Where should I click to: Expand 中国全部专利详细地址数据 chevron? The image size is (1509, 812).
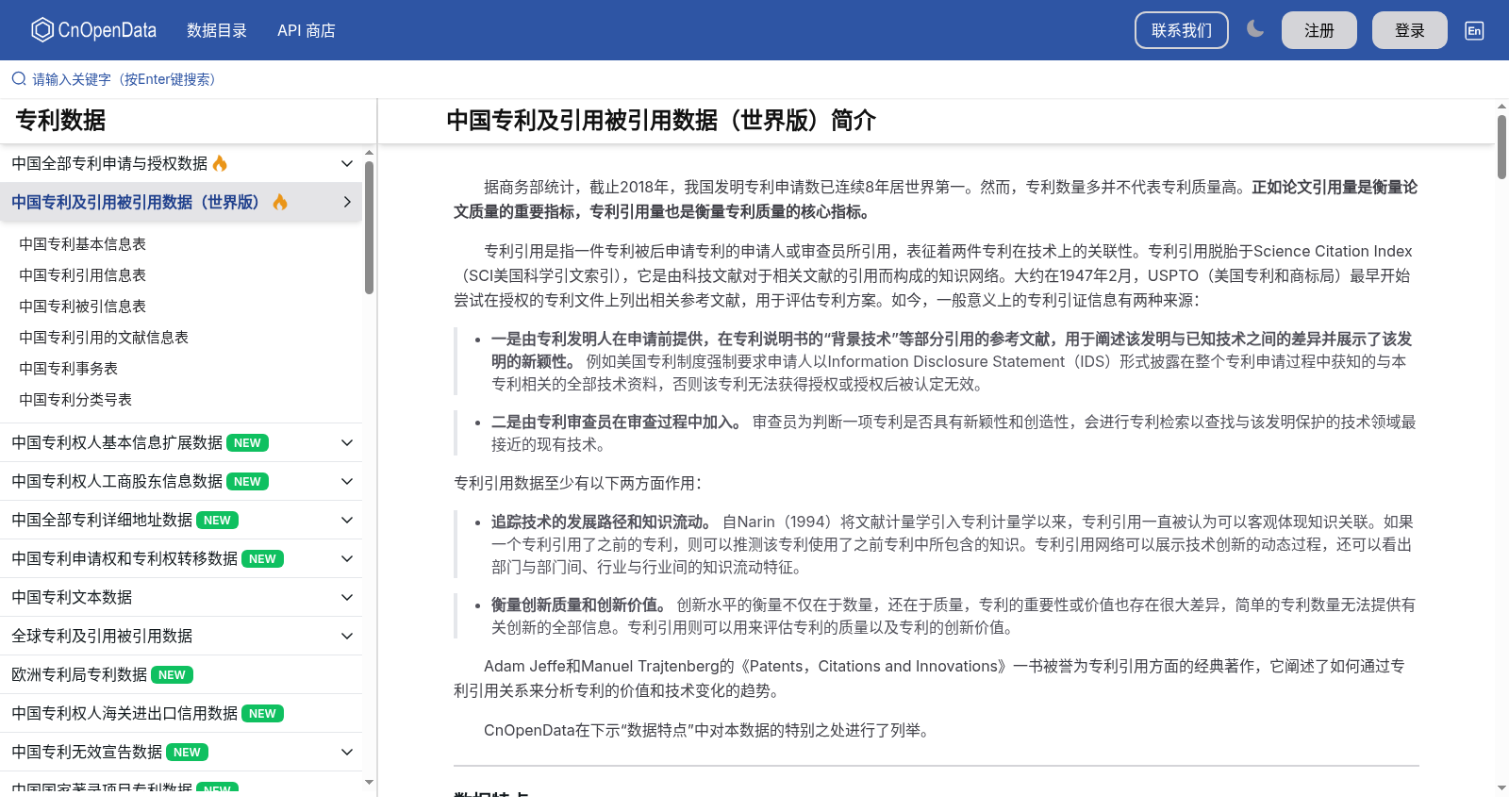coord(347,521)
